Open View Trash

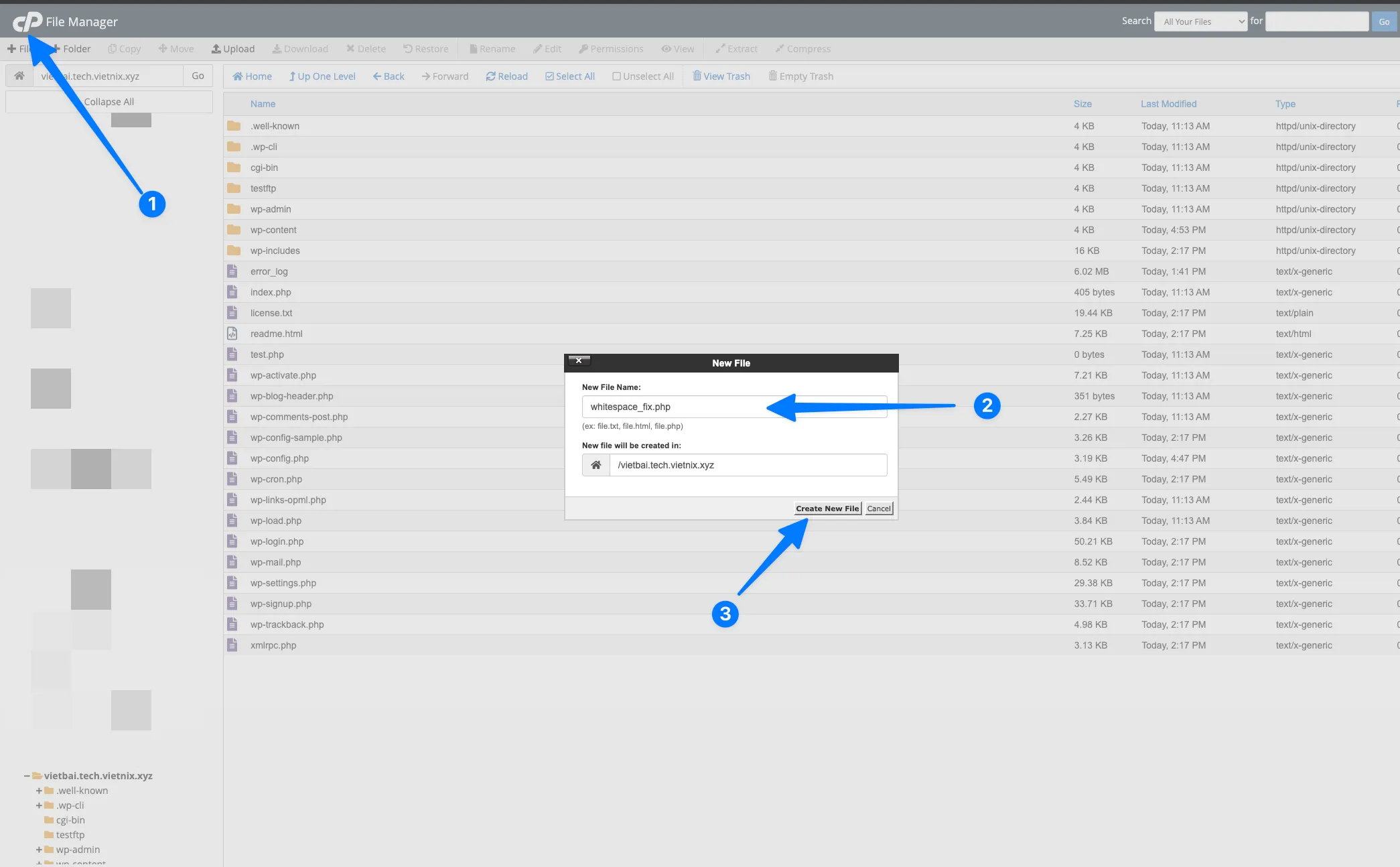coord(721,76)
